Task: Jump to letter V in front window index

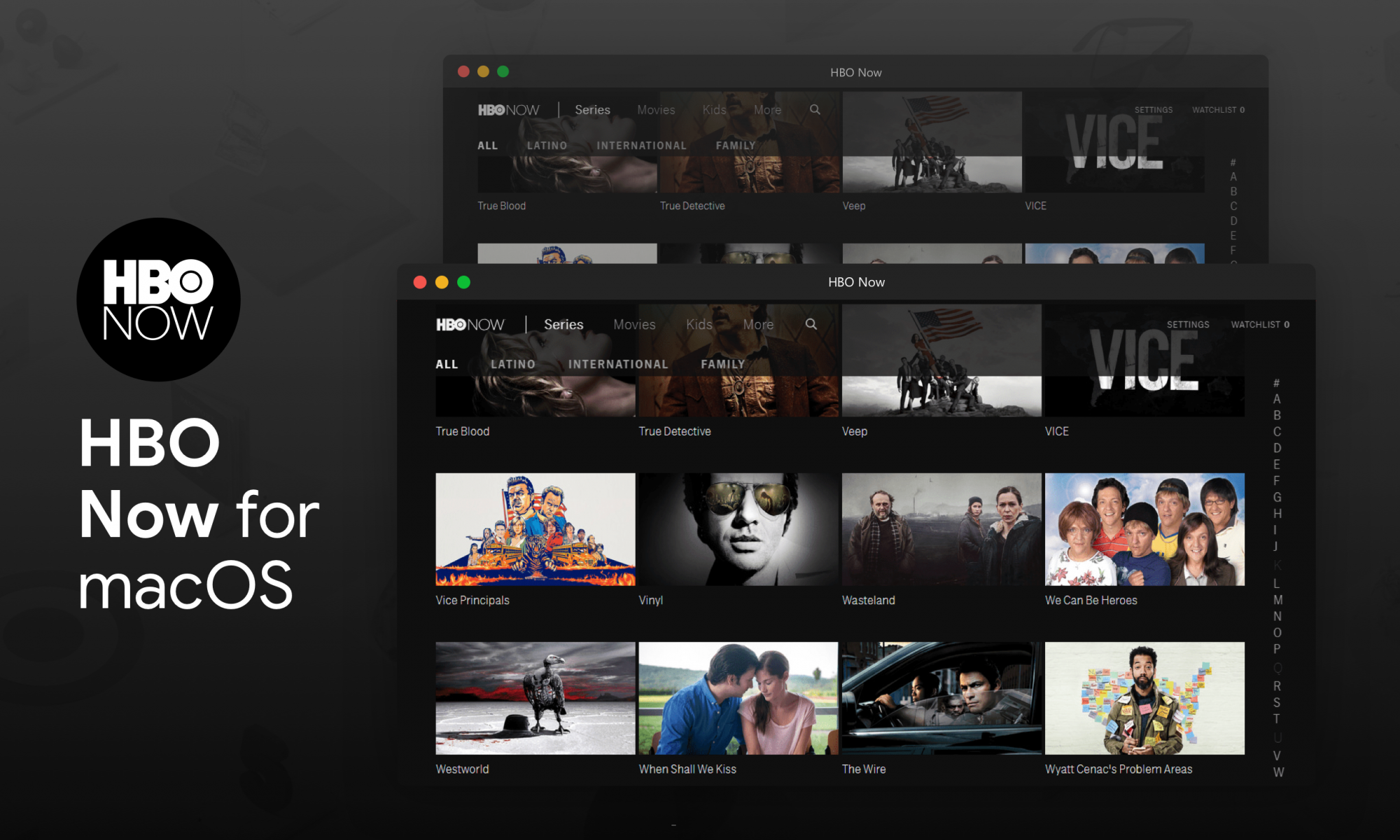Action: click(x=1277, y=756)
